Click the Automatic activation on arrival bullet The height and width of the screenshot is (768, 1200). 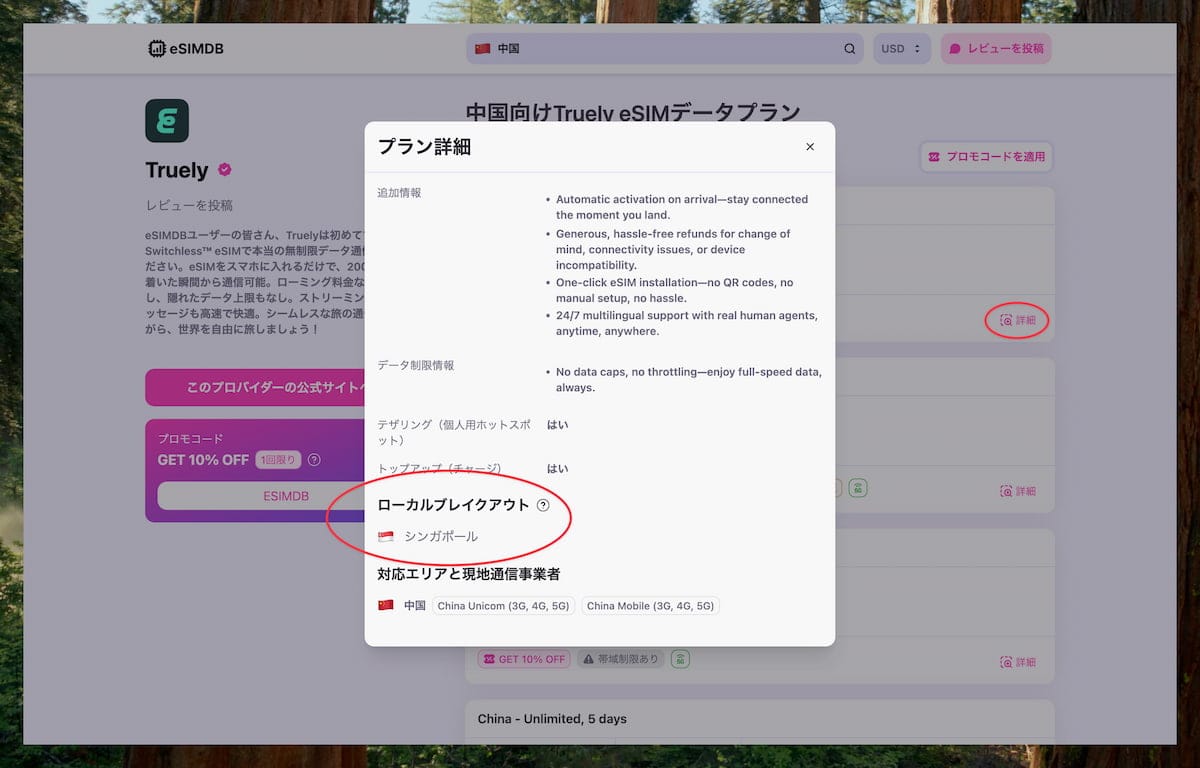[682, 207]
